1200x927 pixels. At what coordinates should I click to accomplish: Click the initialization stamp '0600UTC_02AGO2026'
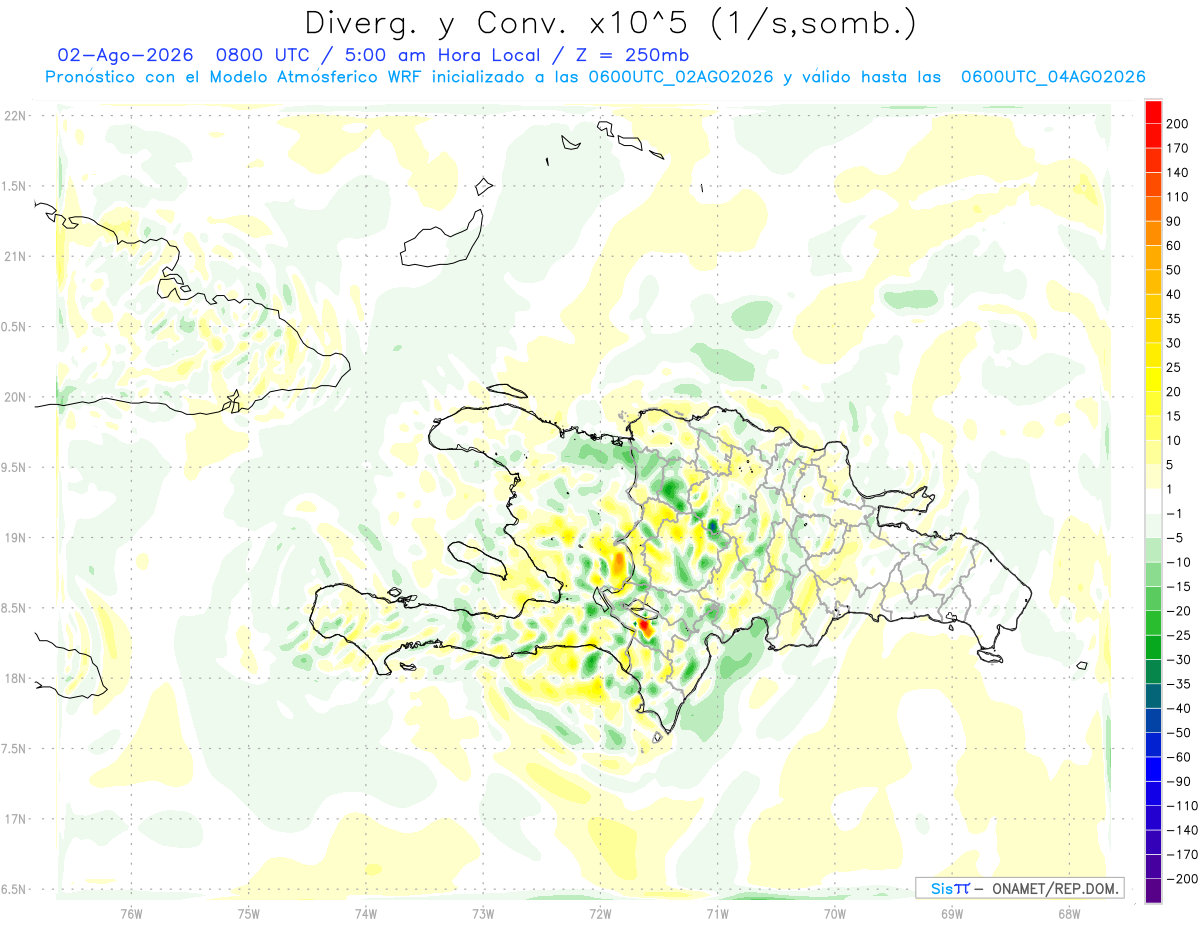[x=681, y=77]
